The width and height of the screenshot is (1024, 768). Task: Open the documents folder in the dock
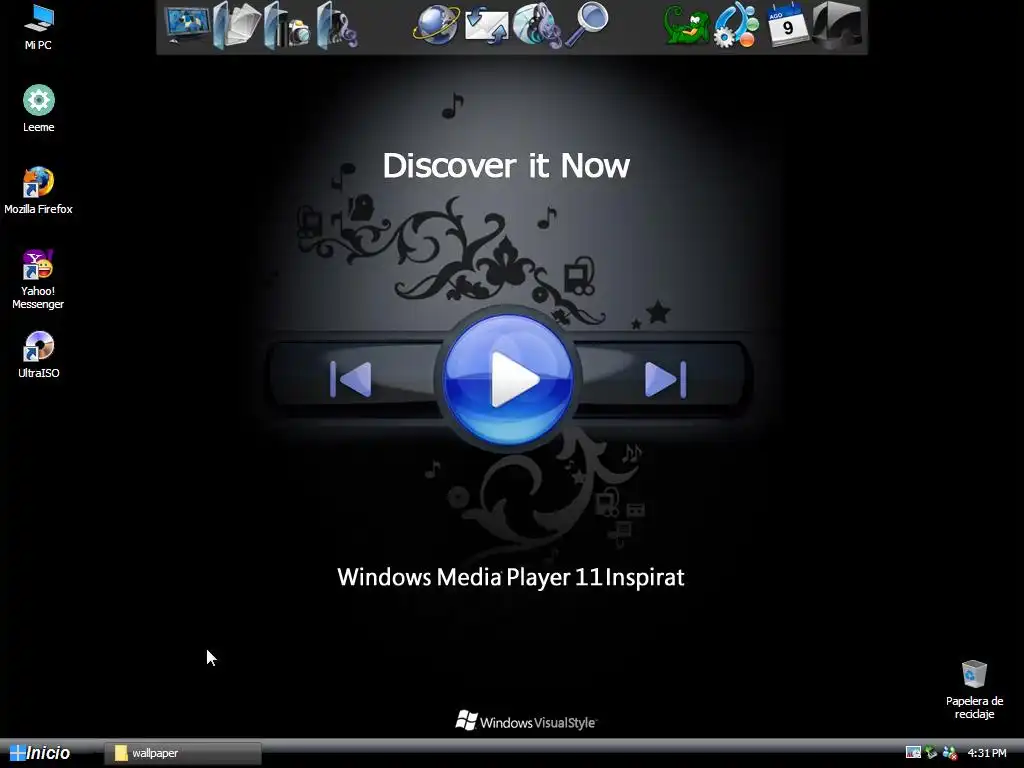tap(236, 25)
